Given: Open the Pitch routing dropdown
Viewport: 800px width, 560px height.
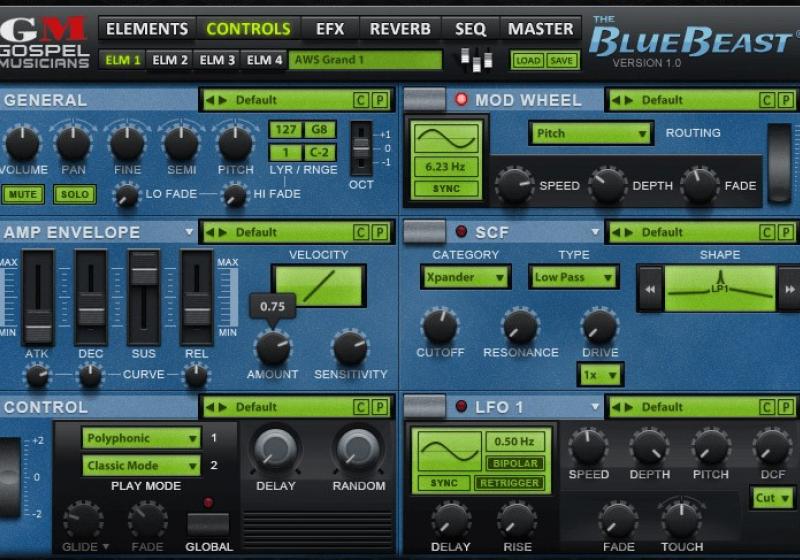Looking at the screenshot, I should click(591, 134).
